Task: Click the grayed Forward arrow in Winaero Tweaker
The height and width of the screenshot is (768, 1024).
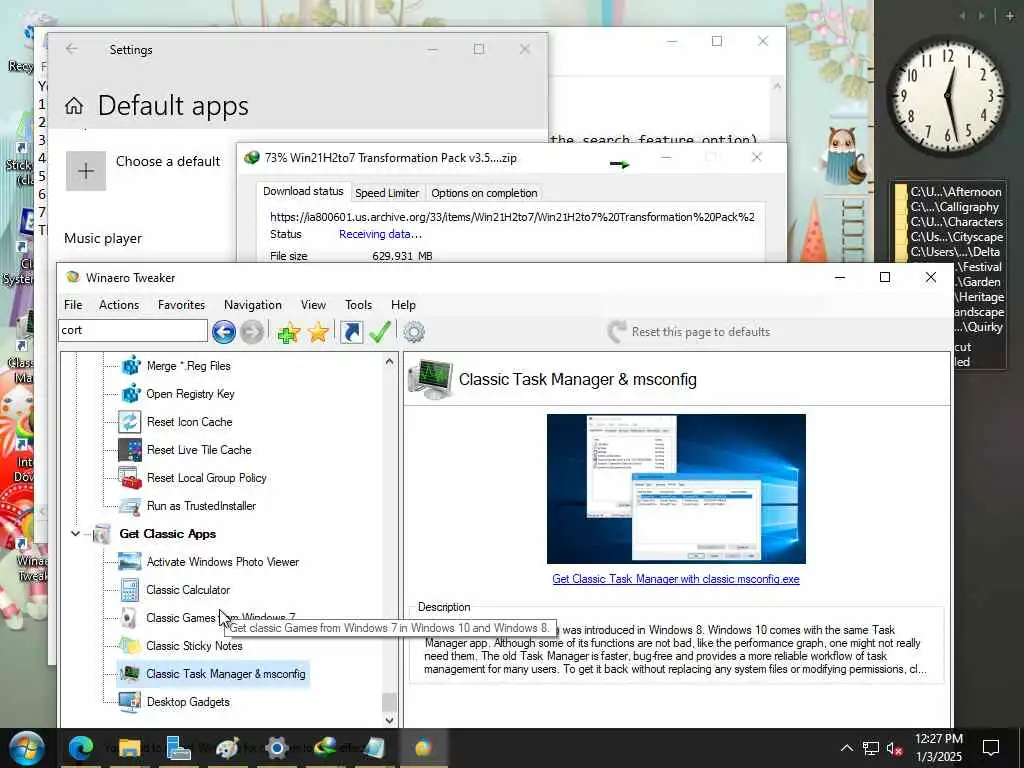Action: pyautogui.click(x=252, y=332)
